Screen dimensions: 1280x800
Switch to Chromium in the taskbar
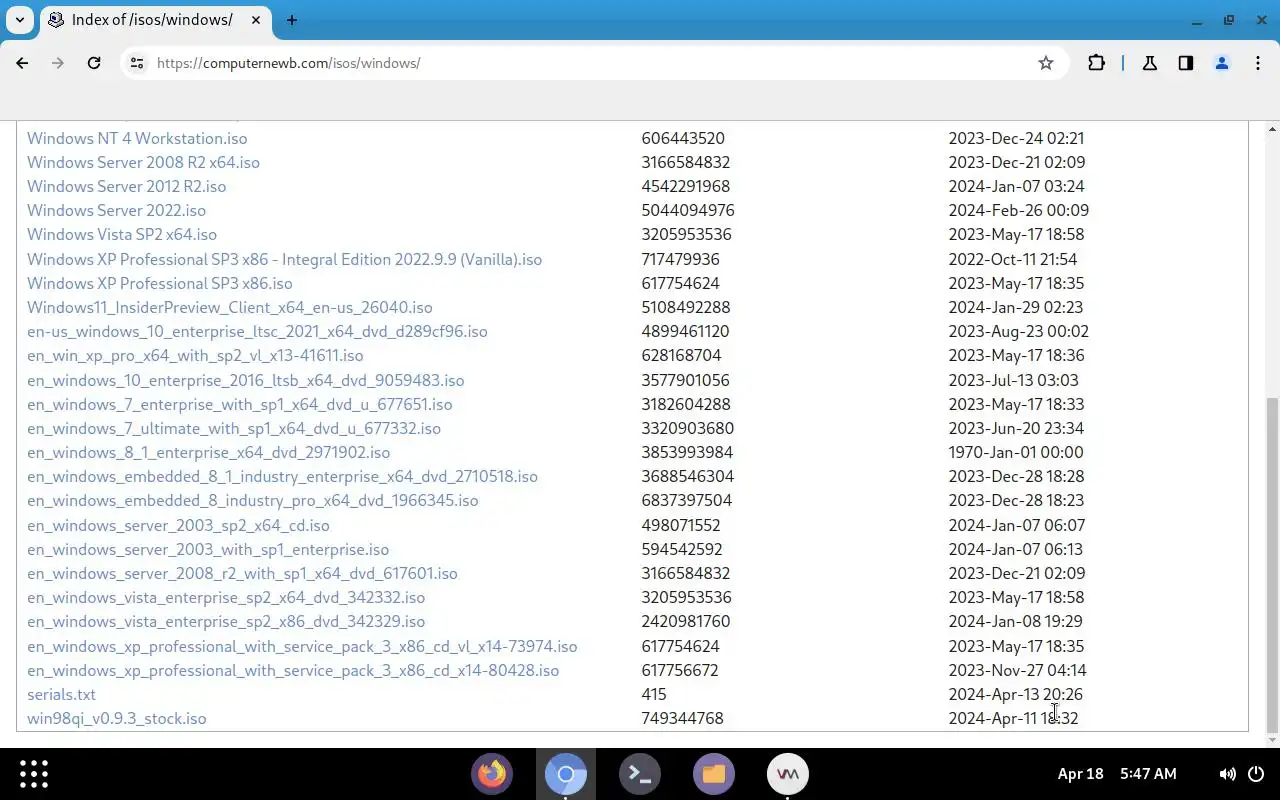(x=565, y=774)
